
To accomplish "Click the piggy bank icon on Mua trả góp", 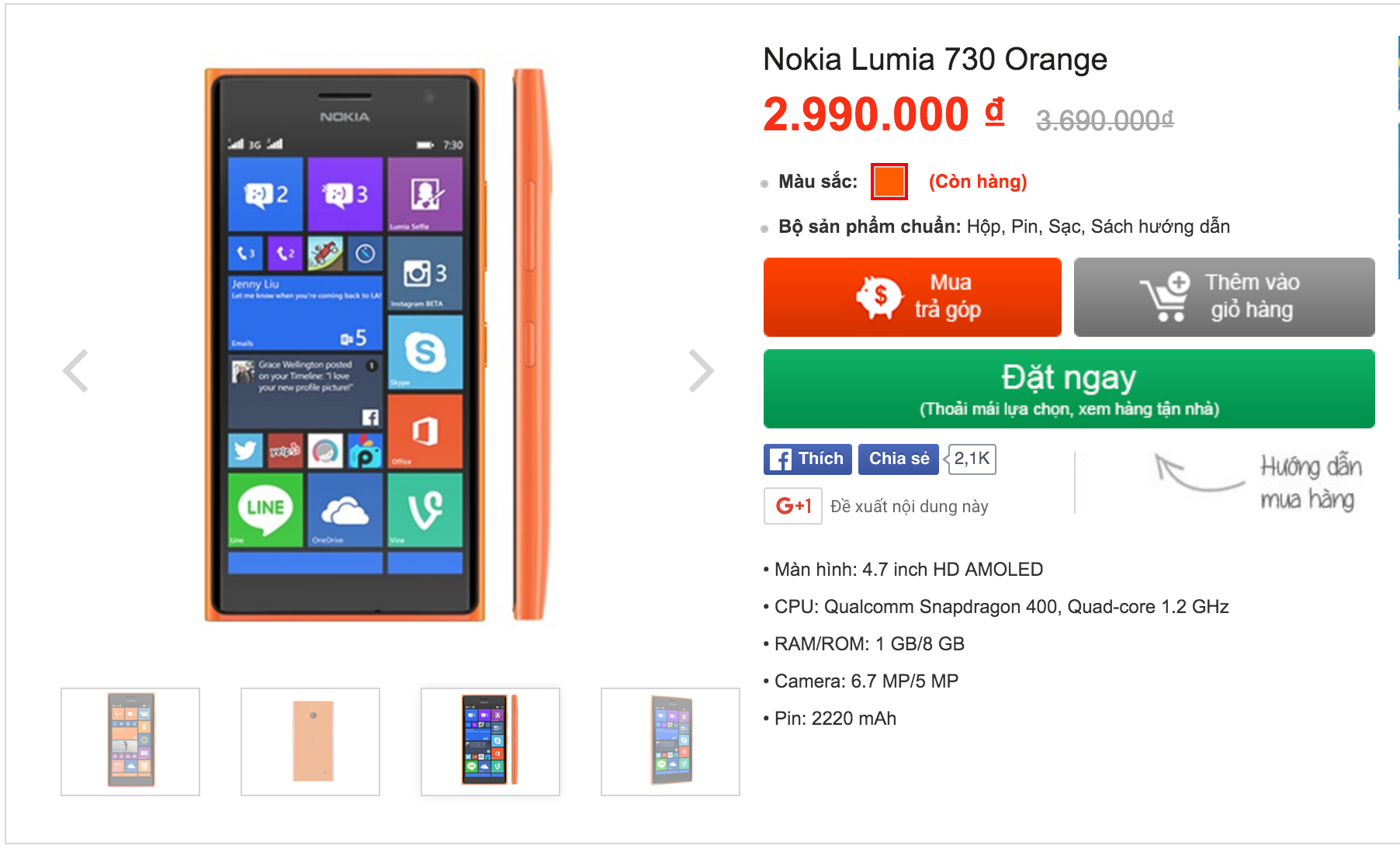I will coord(880,296).
